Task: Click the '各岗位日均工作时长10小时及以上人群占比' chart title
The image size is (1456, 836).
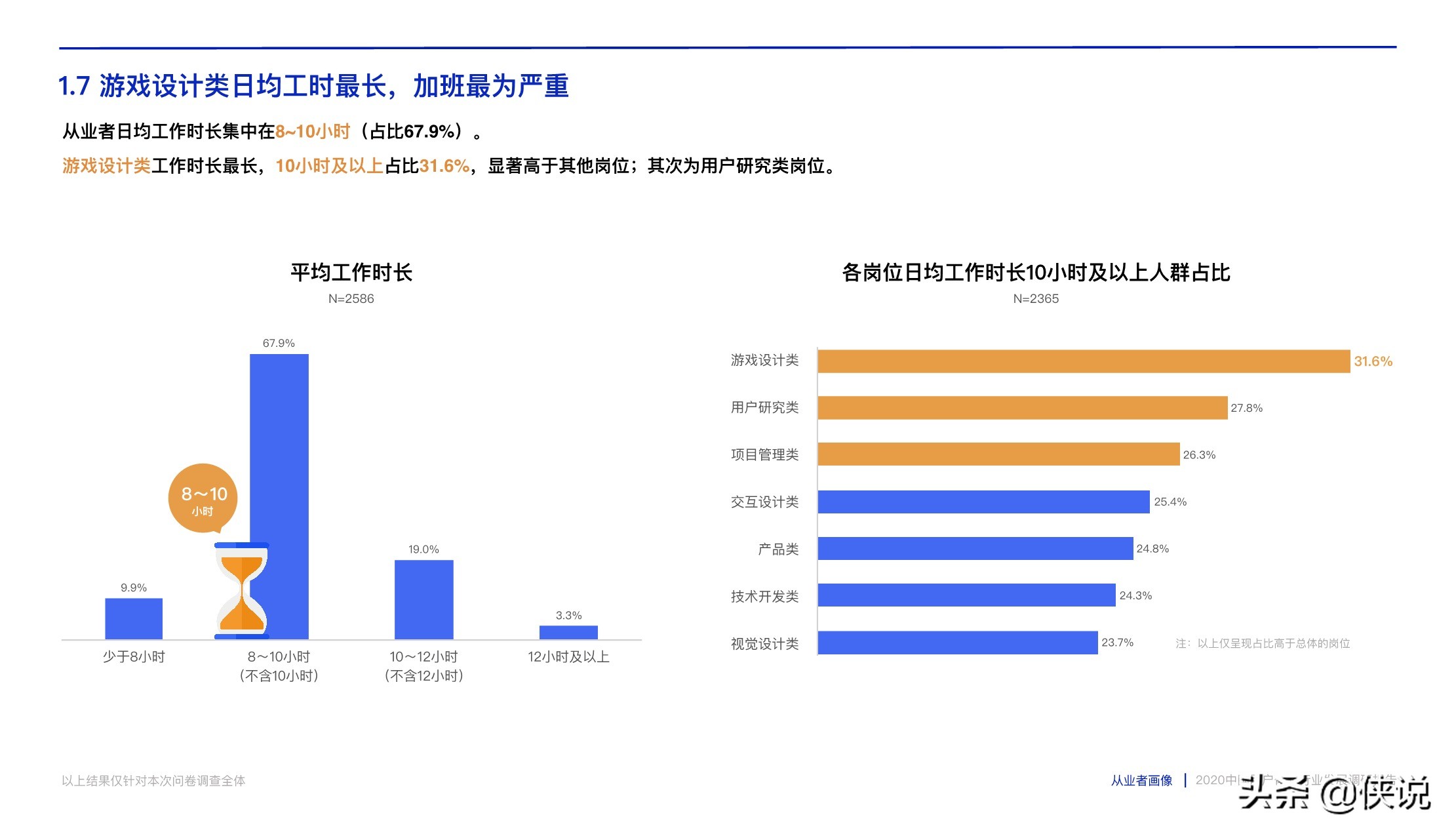Action: (1036, 272)
